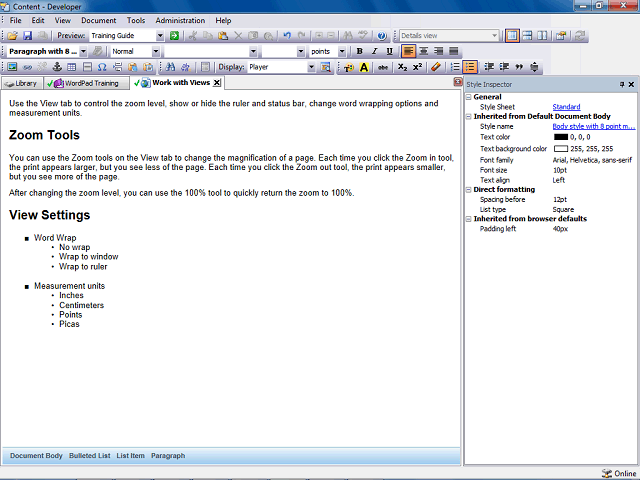Viewport: 640px width, 480px height.
Task: Select the single-pane layout view icon
Action: point(512,36)
